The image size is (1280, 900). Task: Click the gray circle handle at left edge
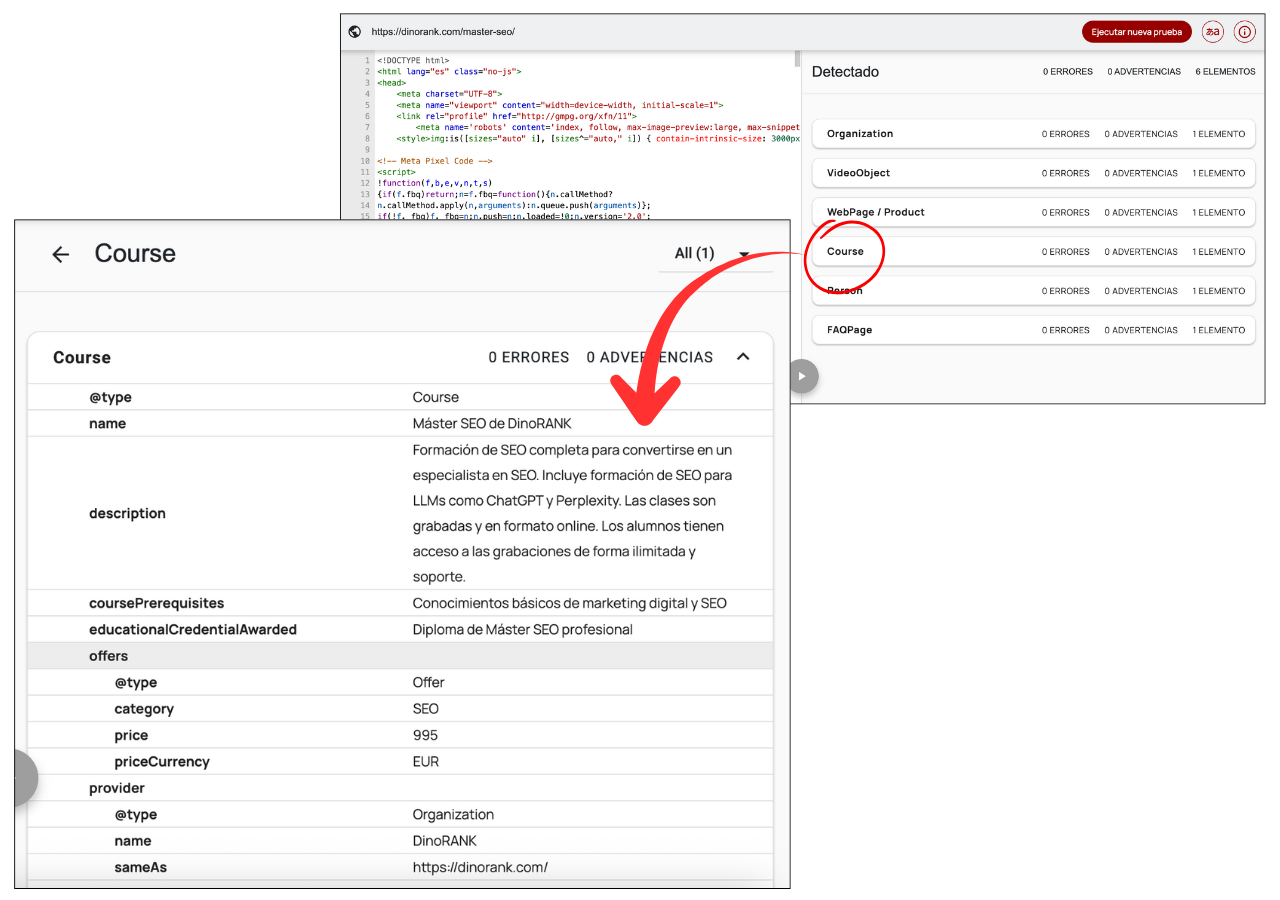pos(24,777)
